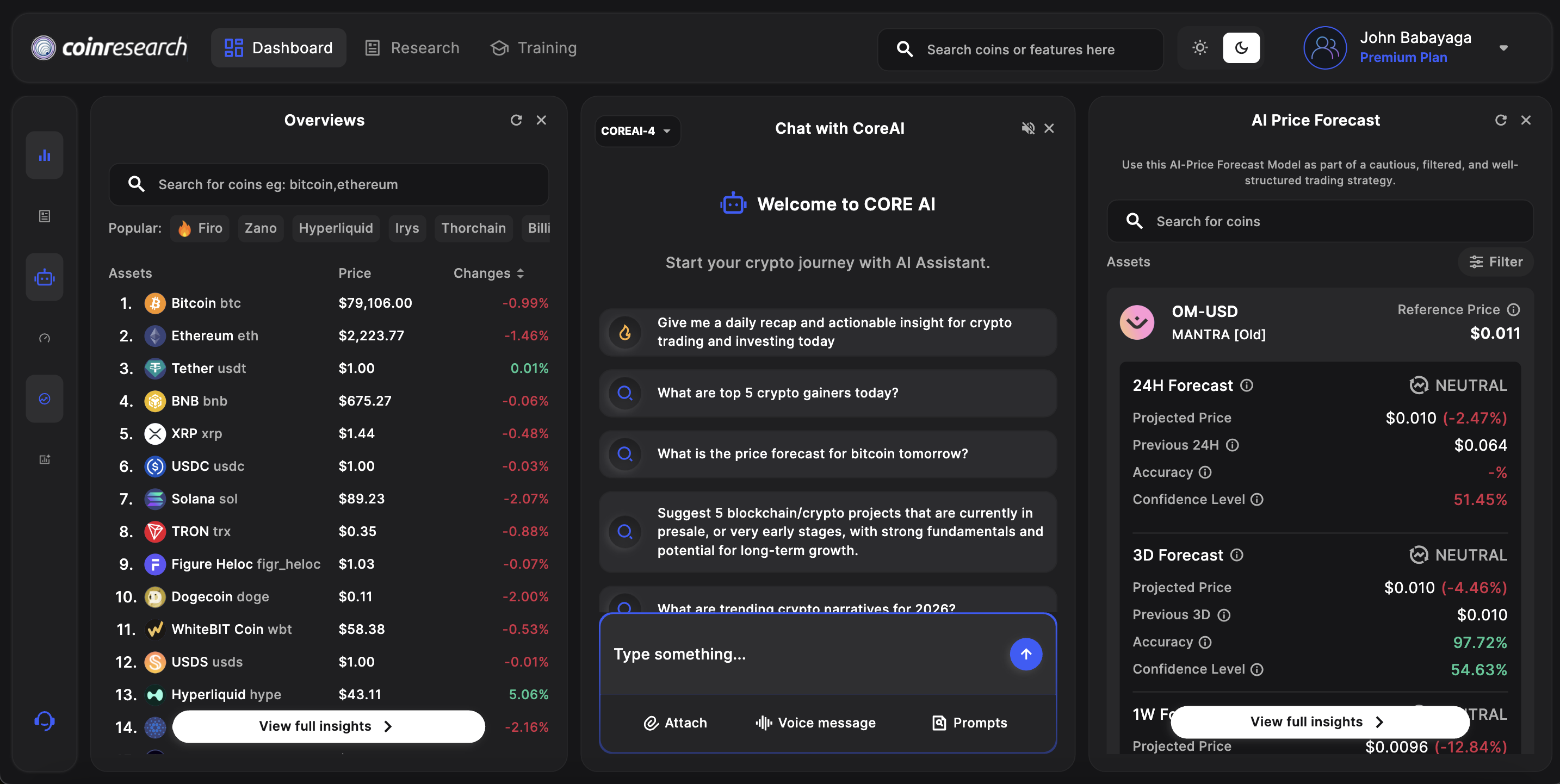Open the COREAI-4 model dropdown

point(636,131)
